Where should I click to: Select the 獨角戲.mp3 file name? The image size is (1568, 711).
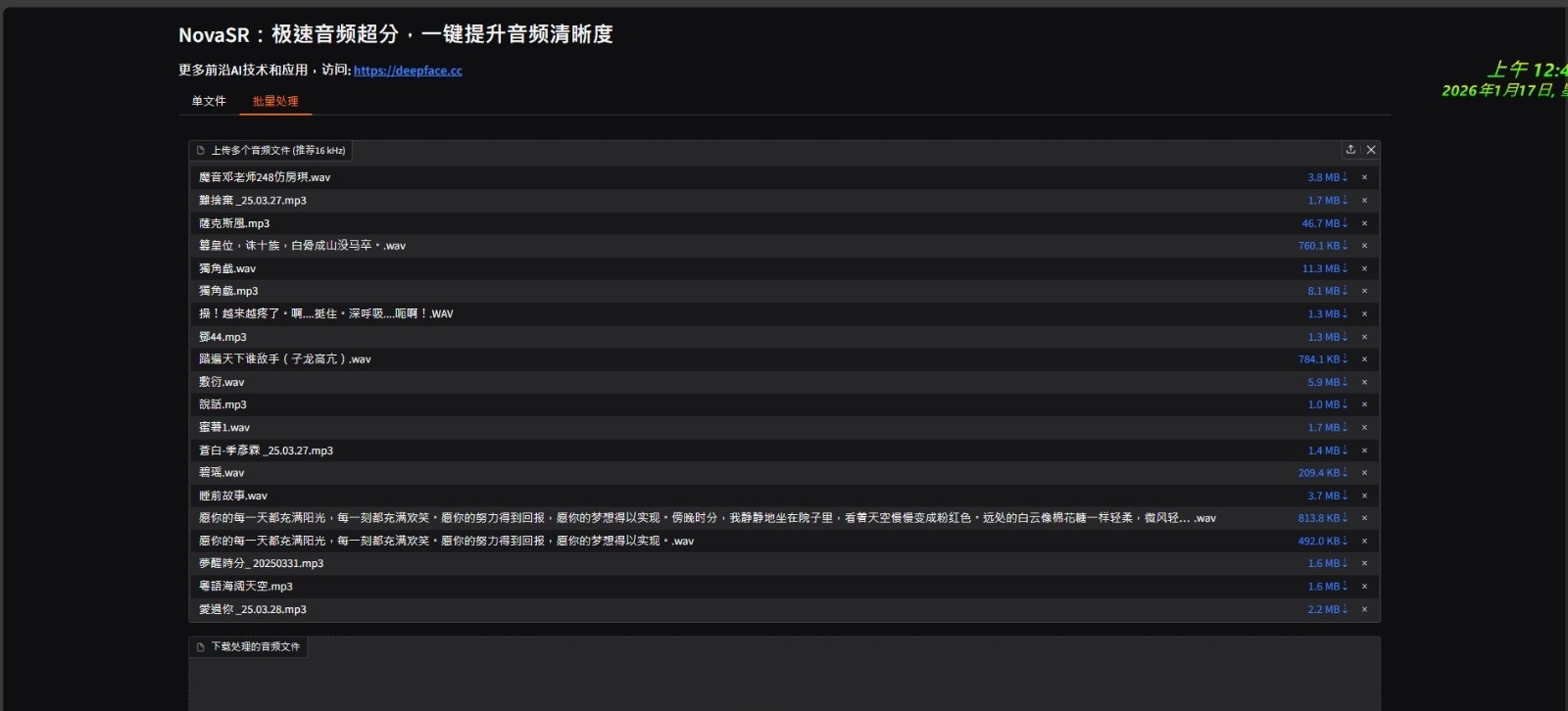click(x=228, y=291)
